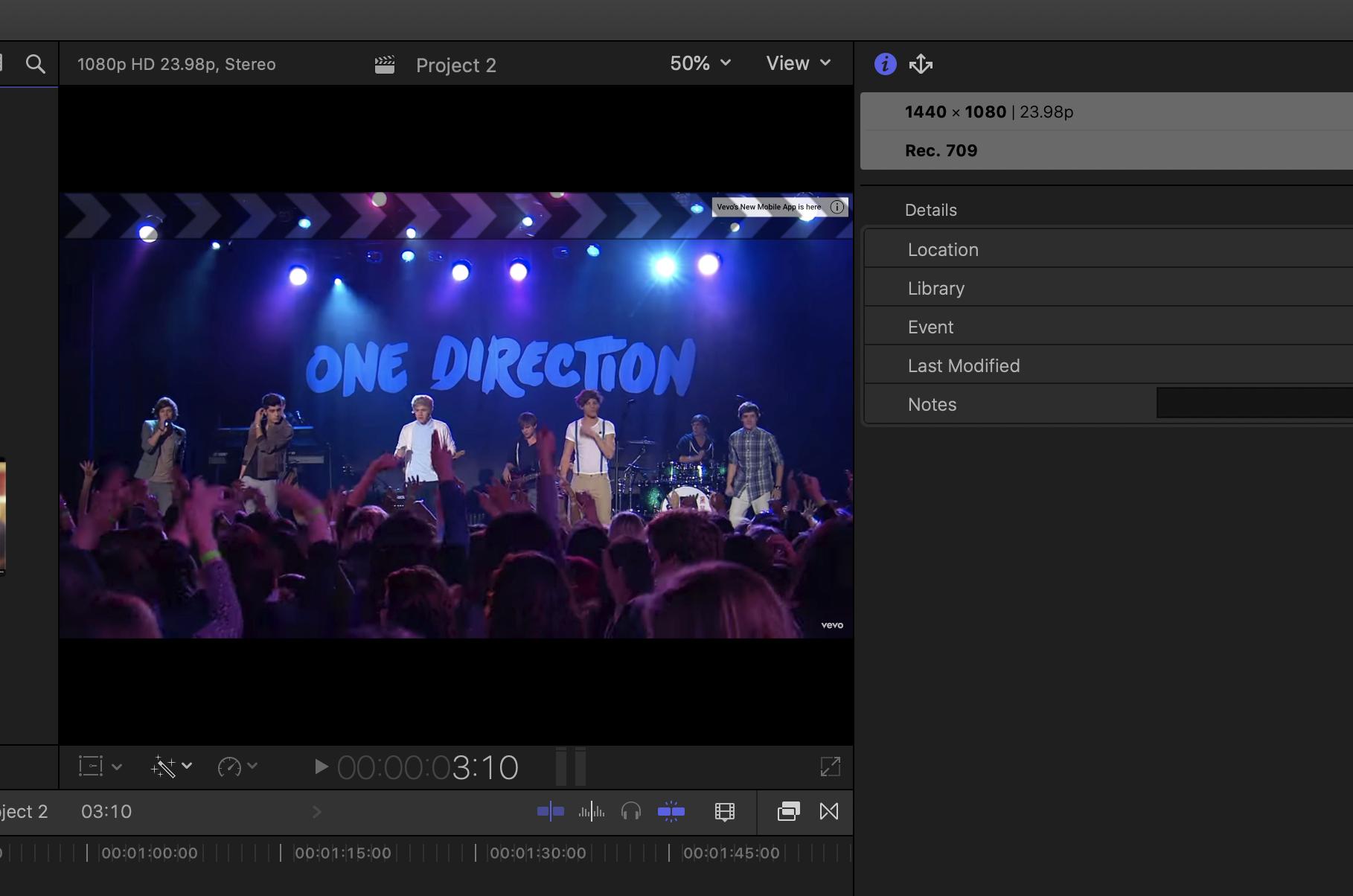
Task: Click the Details section header
Action: click(x=931, y=210)
